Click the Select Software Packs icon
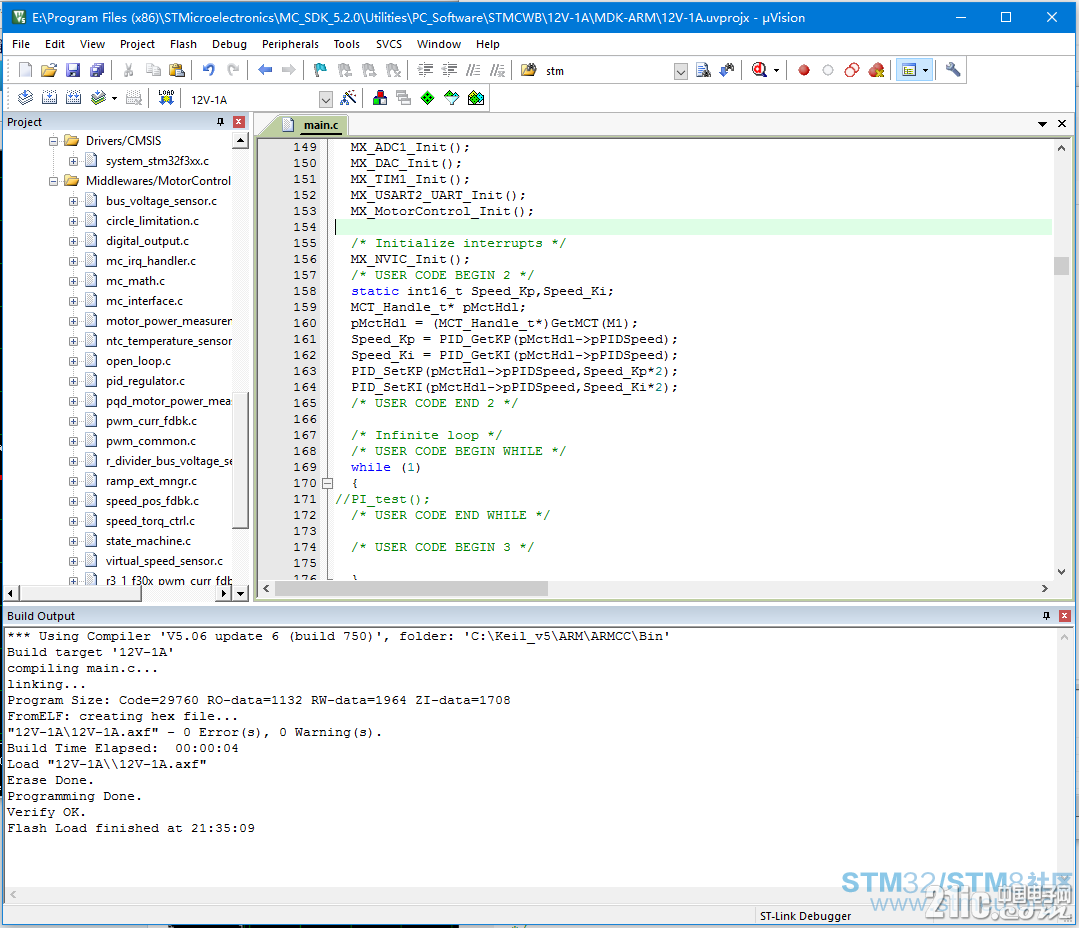This screenshot has width=1079, height=928. (x=451, y=98)
